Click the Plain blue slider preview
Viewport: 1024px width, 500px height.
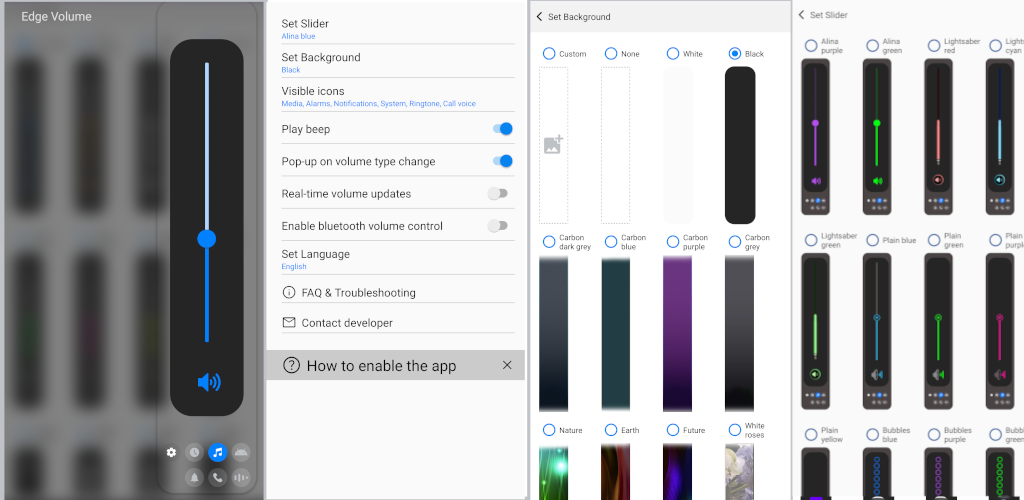(x=877, y=331)
